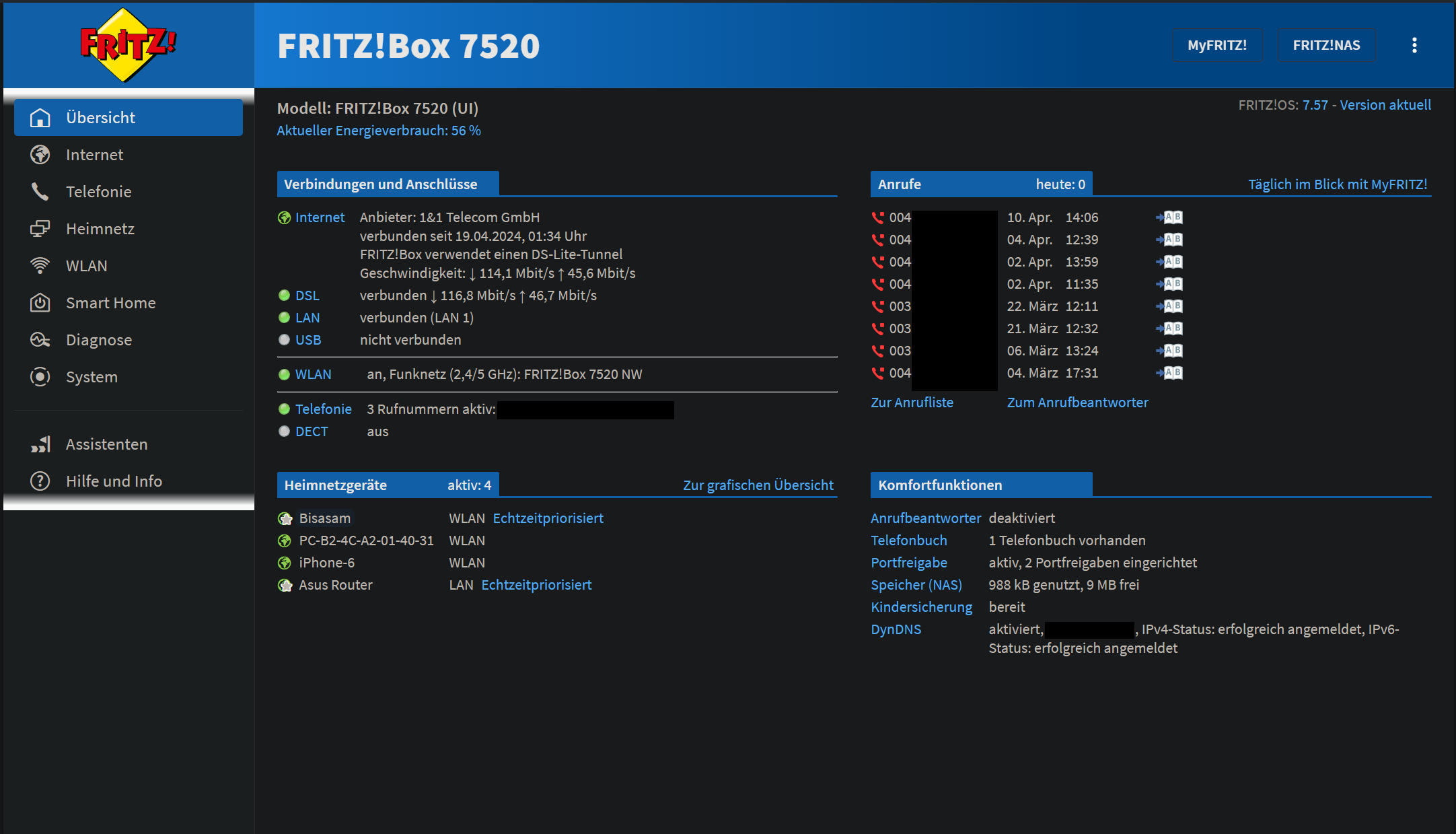
Task: Click the Telefonie phone handset icon
Action: click(40, 192)
